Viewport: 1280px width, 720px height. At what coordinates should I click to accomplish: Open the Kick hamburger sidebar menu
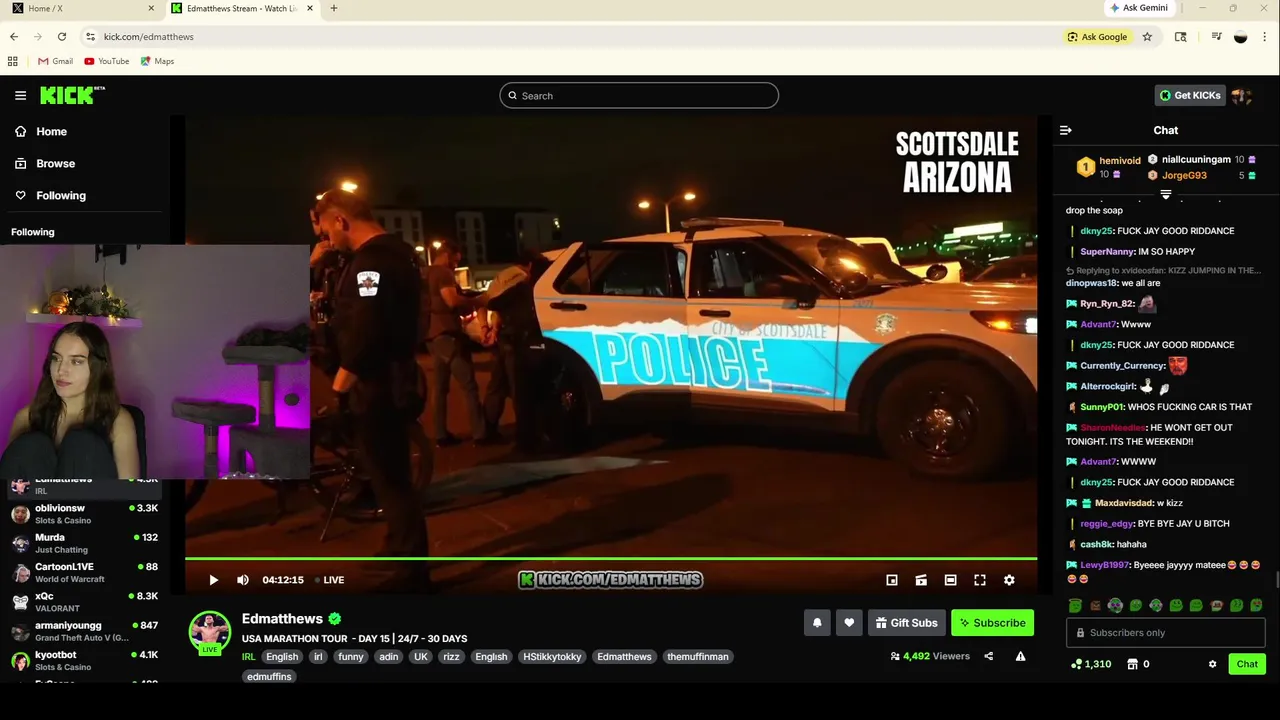tap(20, 95)
